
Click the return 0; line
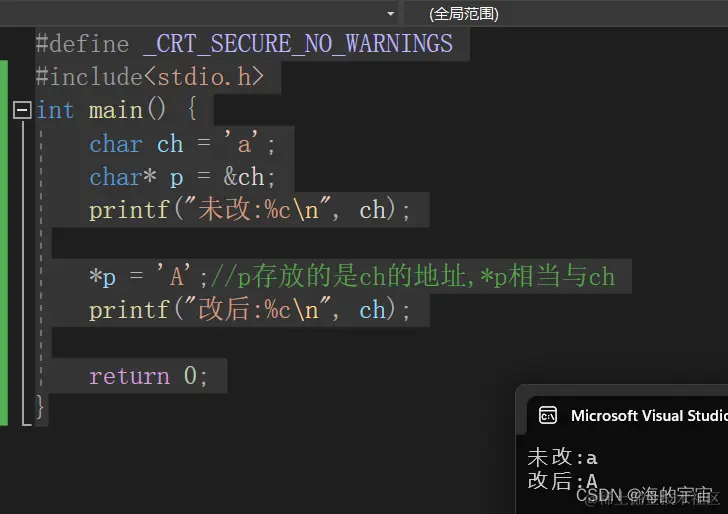click(148, 376)
